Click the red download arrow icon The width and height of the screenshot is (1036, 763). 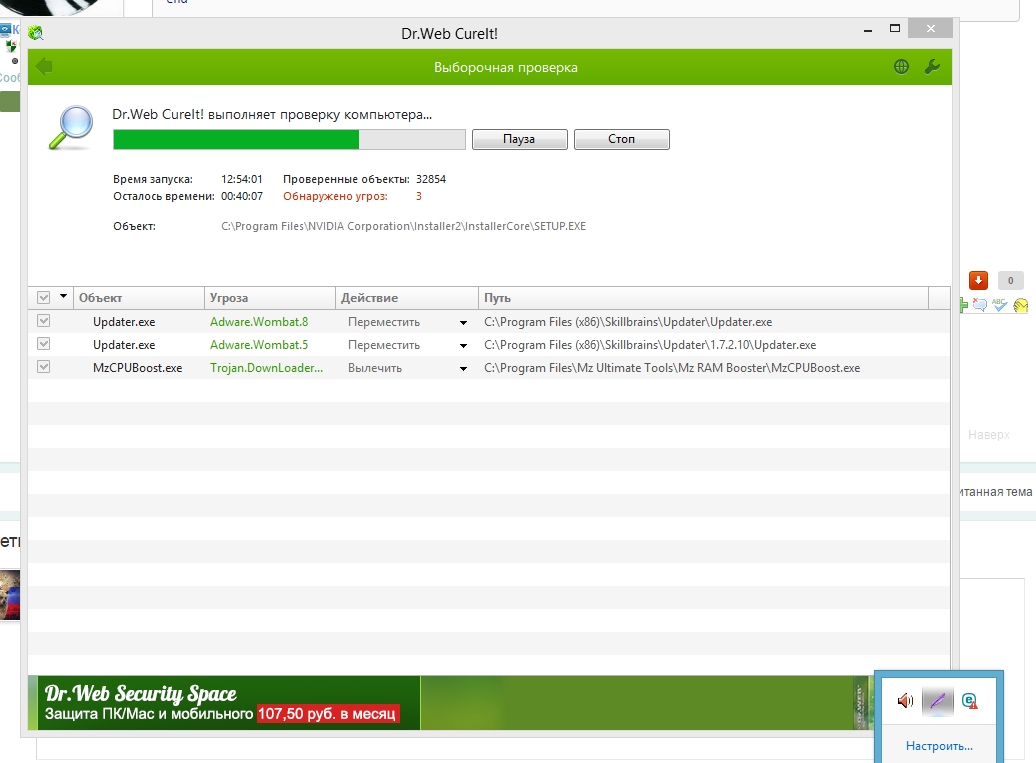coord(978,281)
